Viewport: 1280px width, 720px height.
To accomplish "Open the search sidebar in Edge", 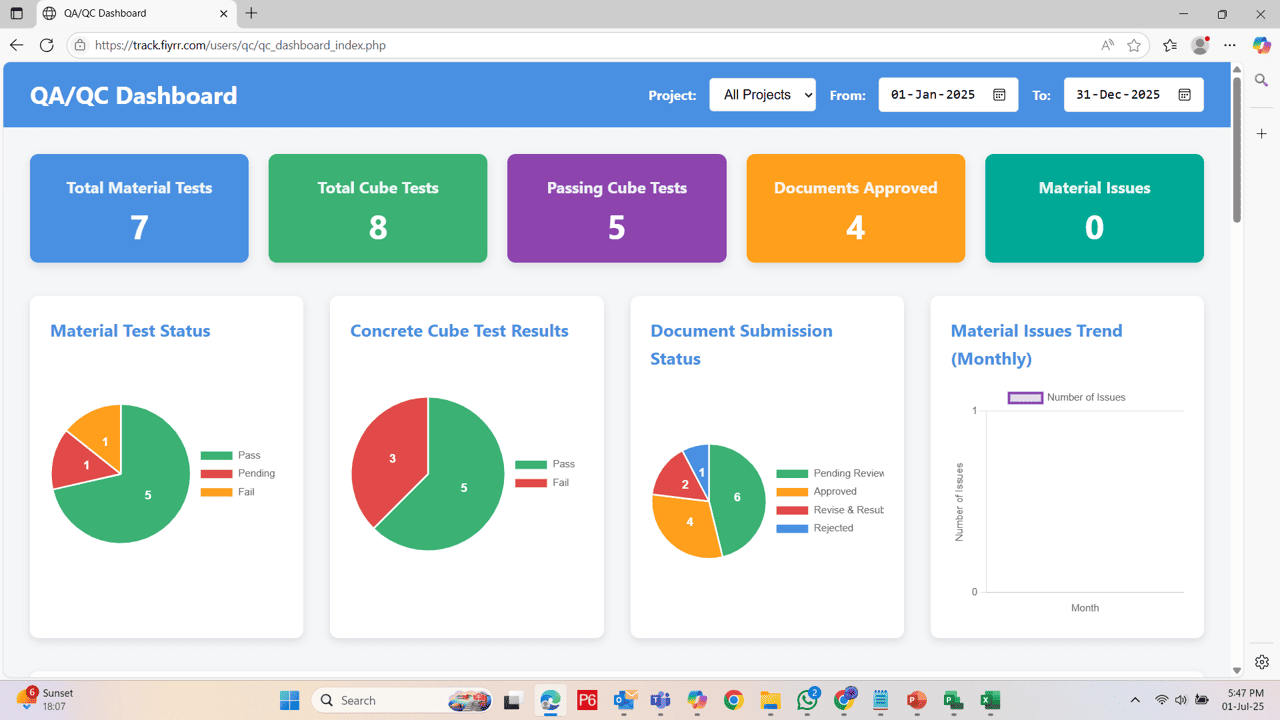I will click(1261, 79).
